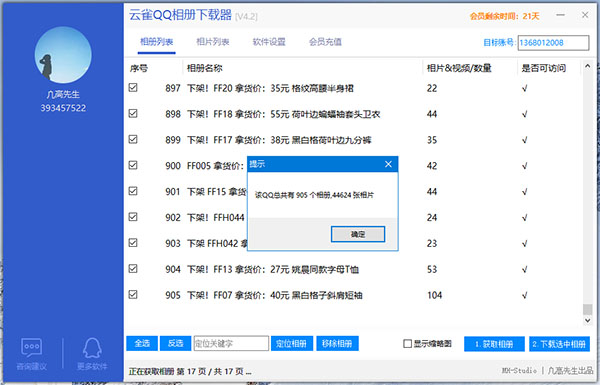Image resolution: width=600 pixels, height=385 pixels.
Task: Click the list scrollbar down arrow
Action: tap(587, 320)
